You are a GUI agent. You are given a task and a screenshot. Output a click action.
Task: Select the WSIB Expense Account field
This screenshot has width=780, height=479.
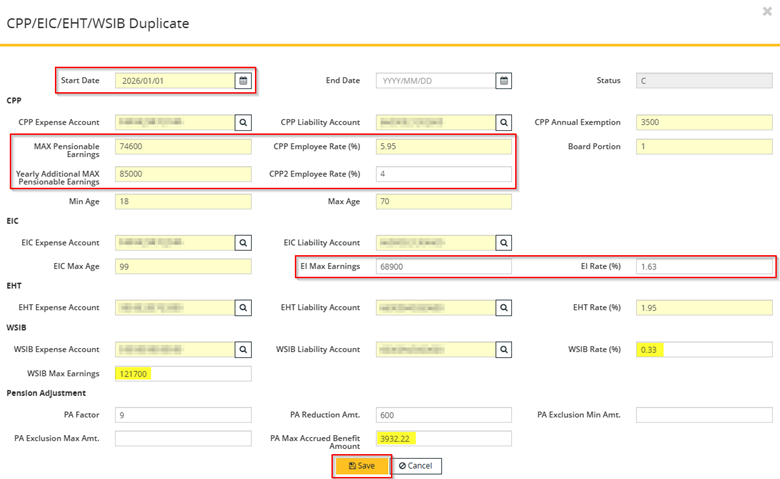tap(175, 349)
